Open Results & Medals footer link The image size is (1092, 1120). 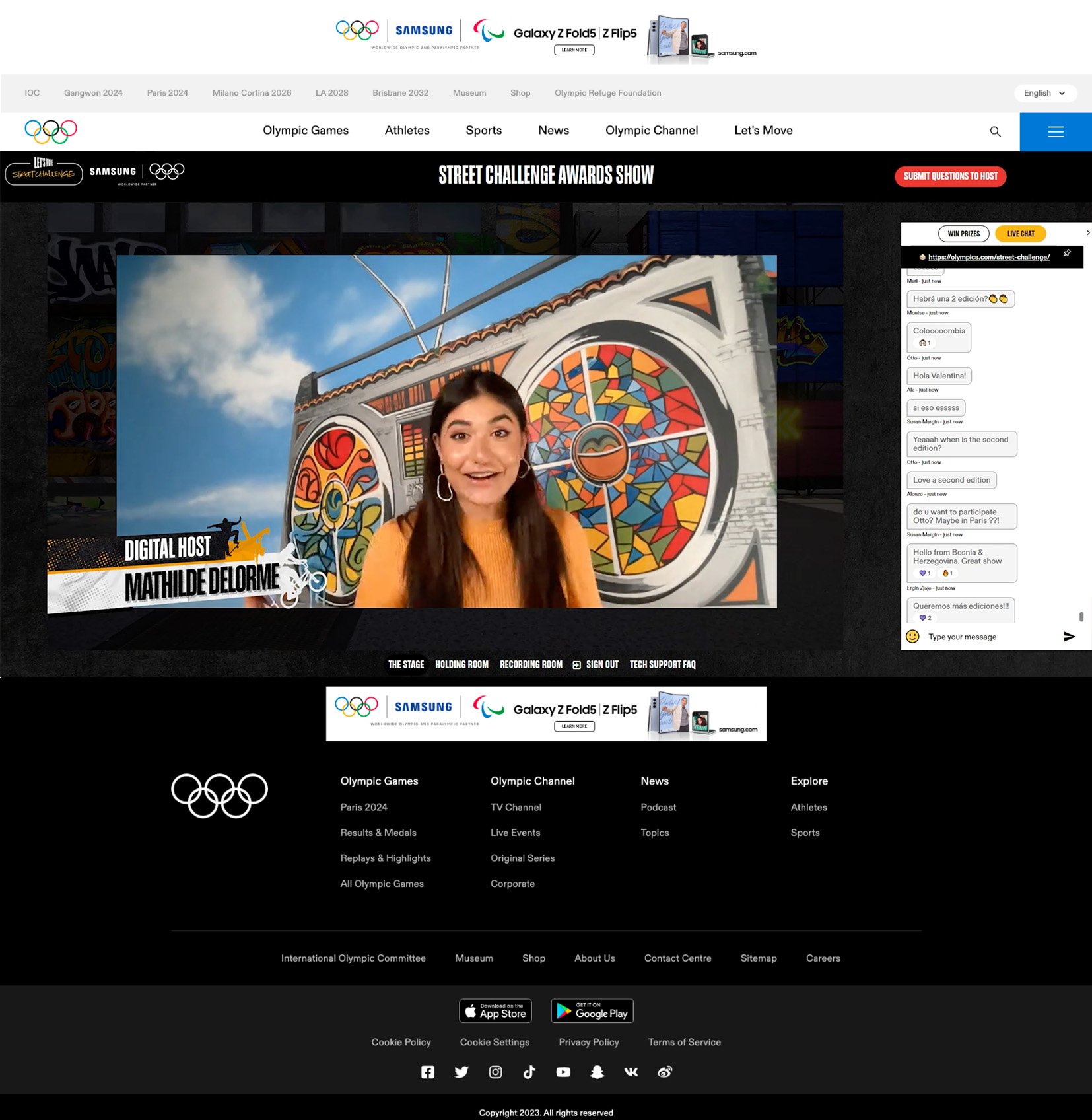378,833
